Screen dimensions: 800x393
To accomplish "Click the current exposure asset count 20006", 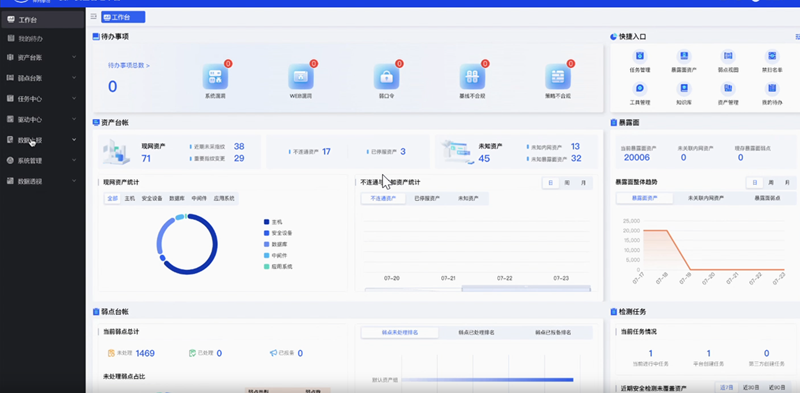I will point(637,157).
